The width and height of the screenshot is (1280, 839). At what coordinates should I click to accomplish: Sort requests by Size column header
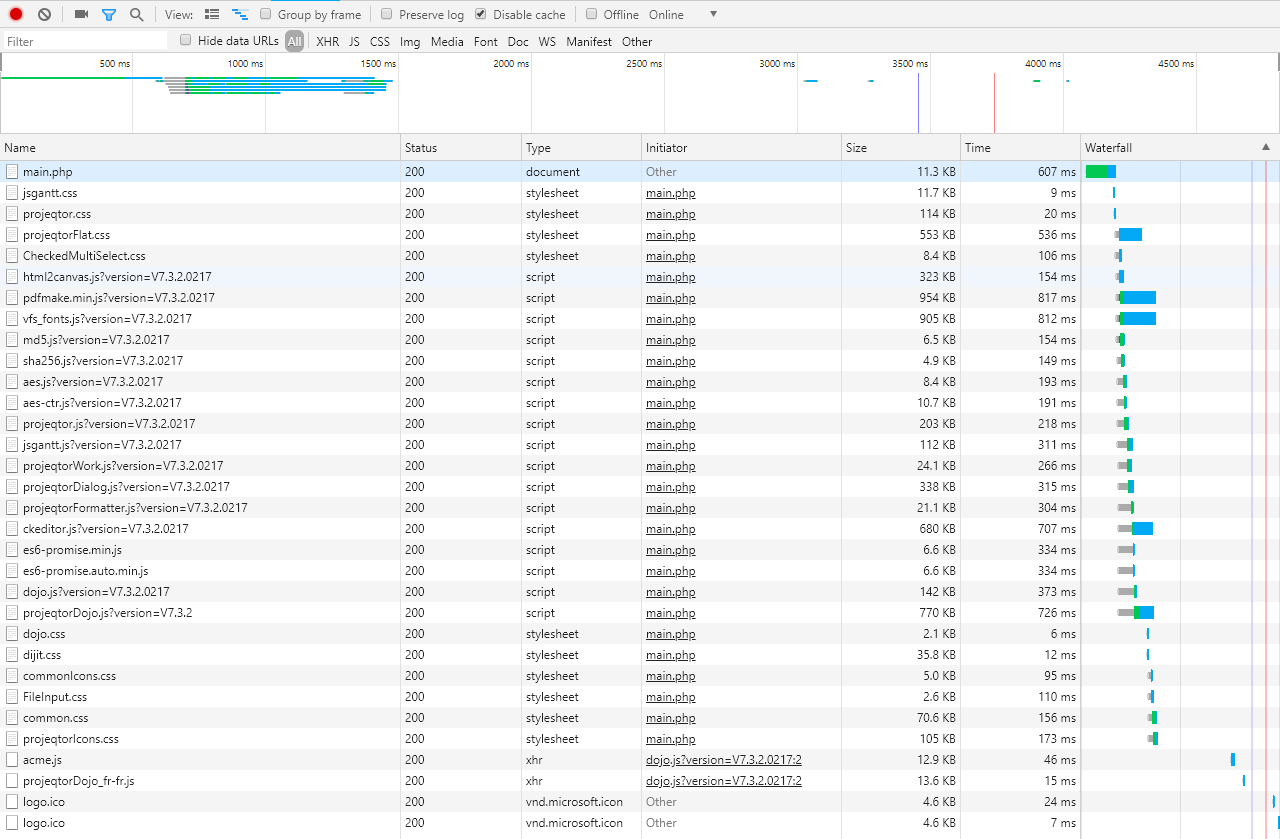(900, 148)
